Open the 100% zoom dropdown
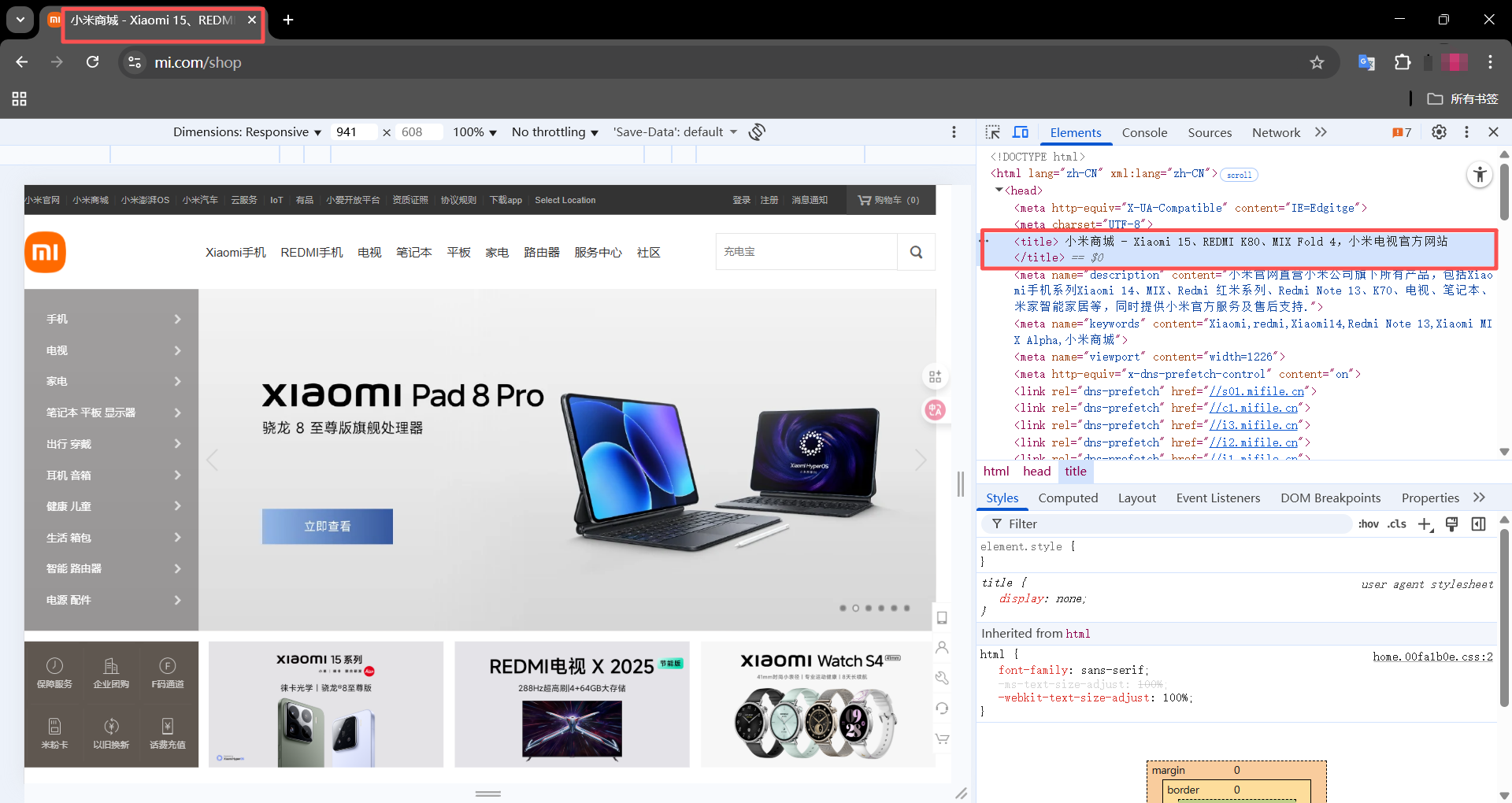 click(474, 132)
